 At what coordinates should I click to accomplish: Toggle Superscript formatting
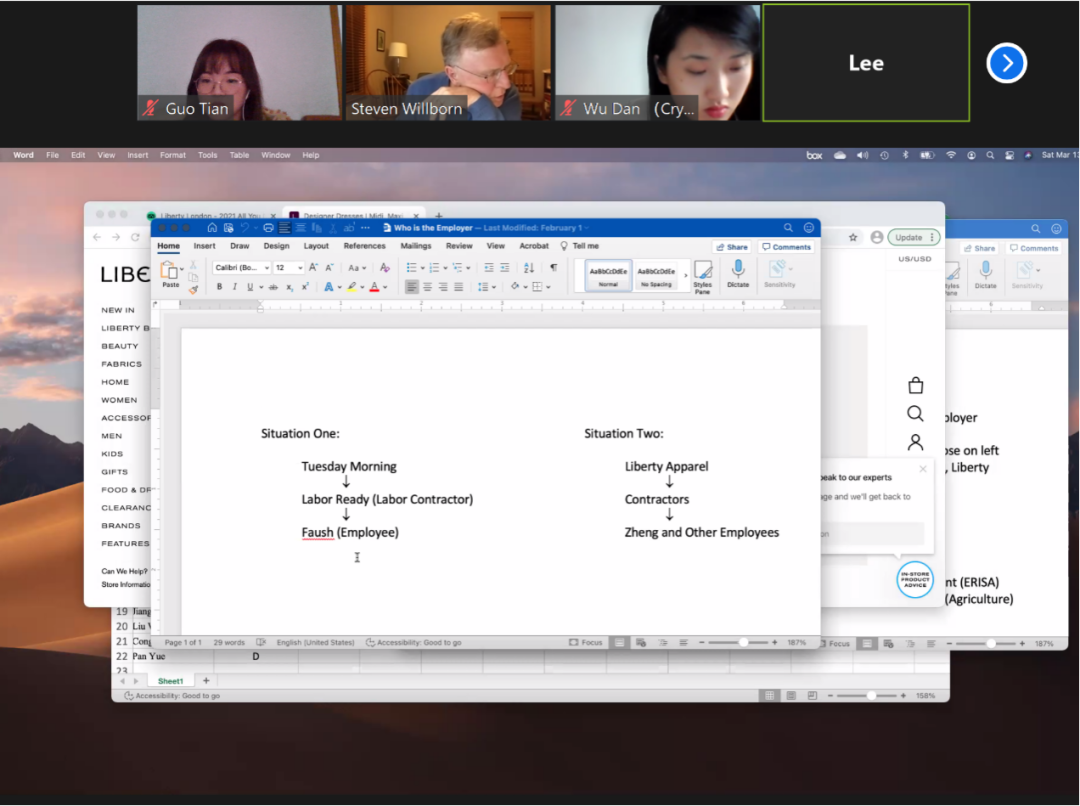pos(304,287)
